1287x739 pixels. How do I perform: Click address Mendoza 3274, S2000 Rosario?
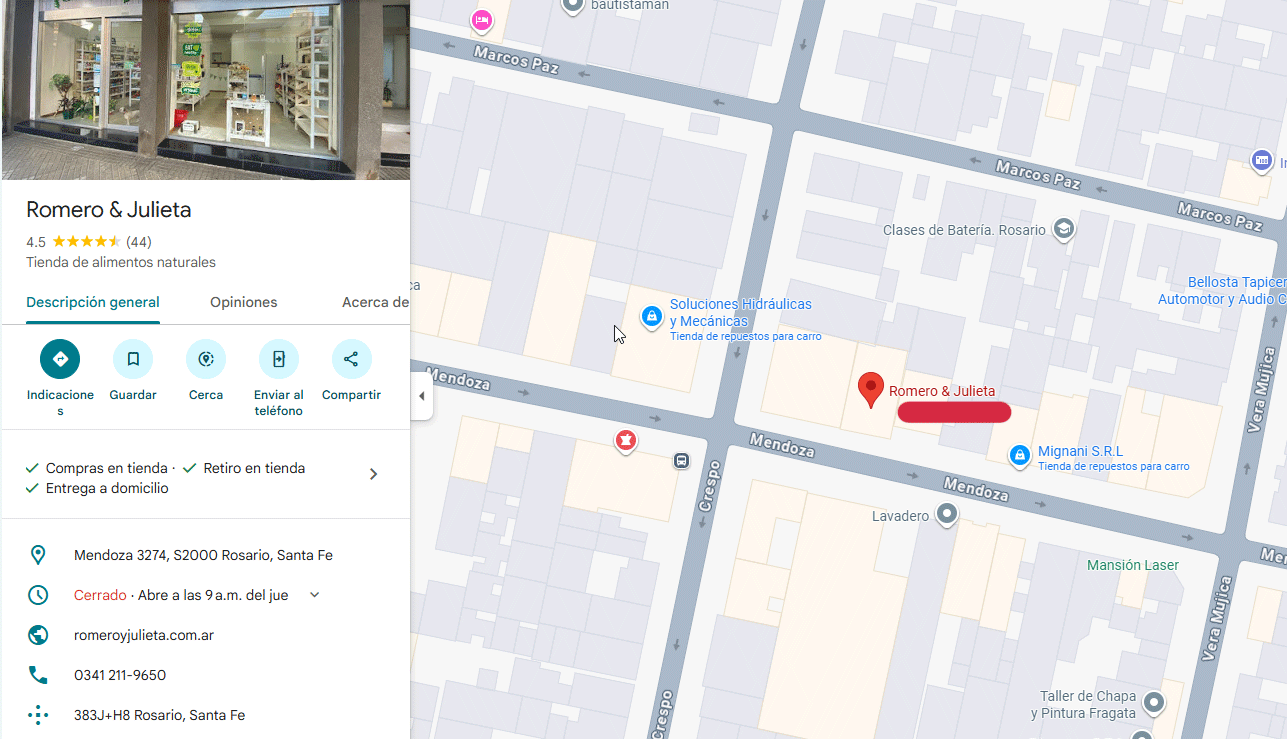click(x=203, y=555)
